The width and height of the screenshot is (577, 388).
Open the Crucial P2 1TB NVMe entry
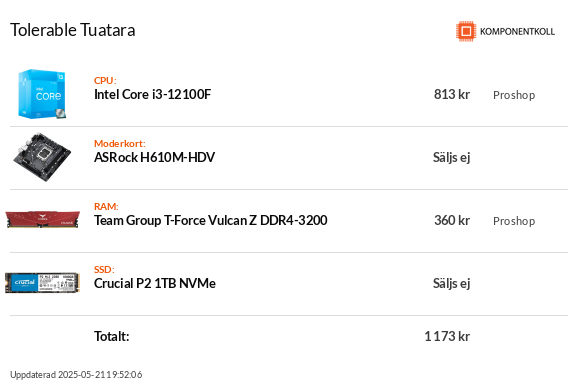coord(155,283)
